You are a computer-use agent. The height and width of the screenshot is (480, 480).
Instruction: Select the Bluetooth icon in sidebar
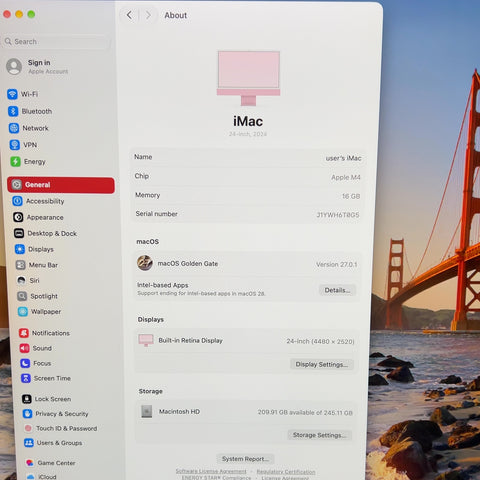click(13, 111)
